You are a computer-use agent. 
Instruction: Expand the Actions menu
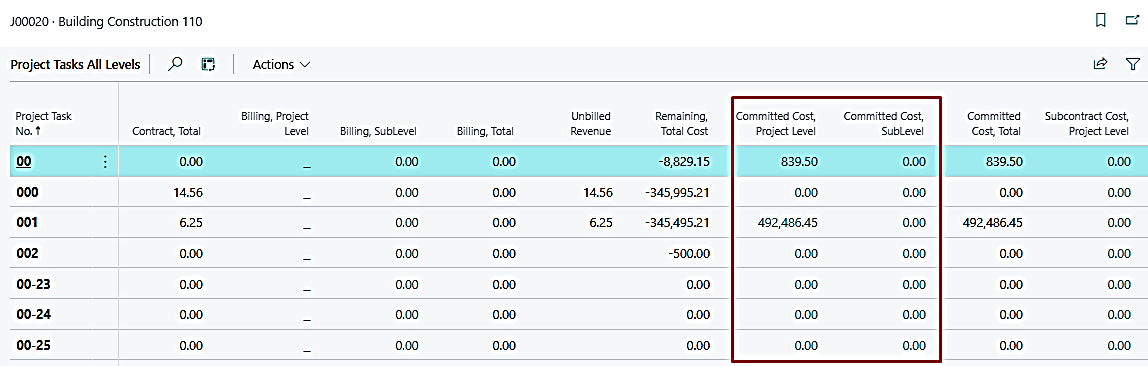pyautogui.click(x=281, y=64)
